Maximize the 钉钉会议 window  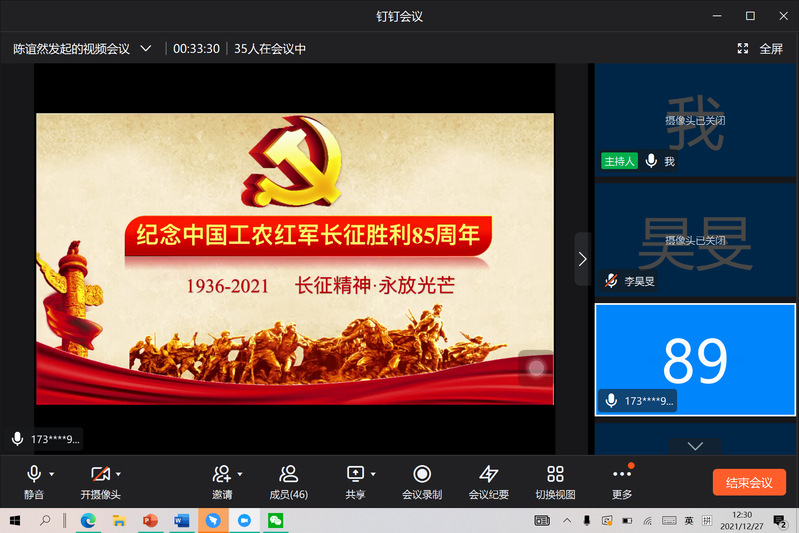[750, 16]
